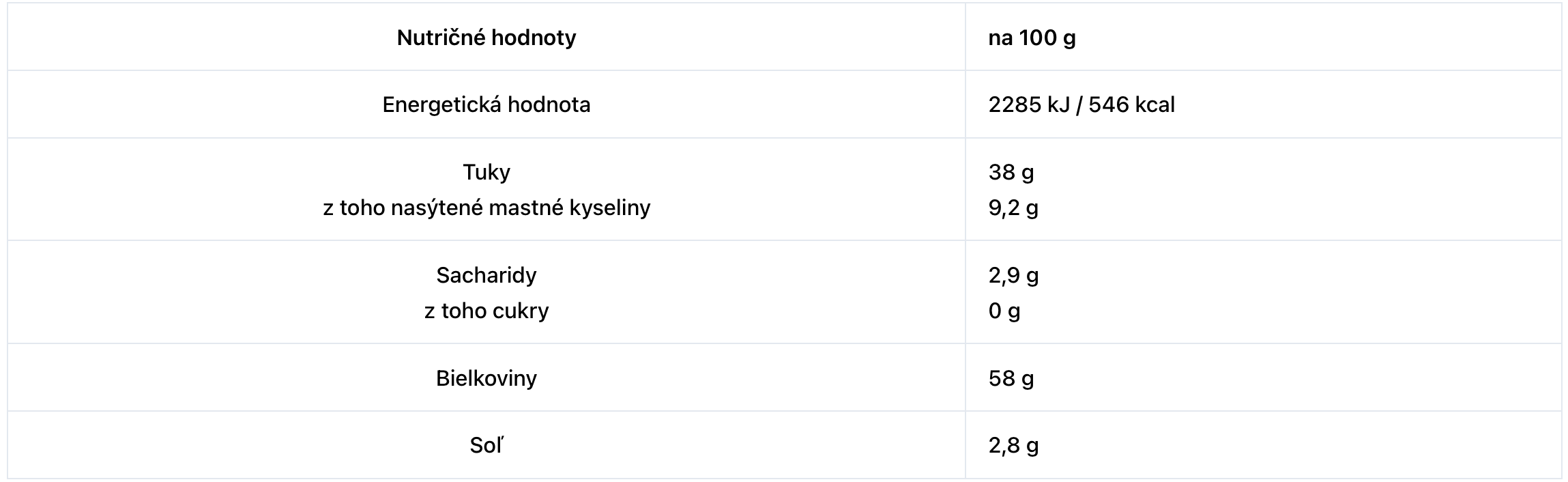Select the "58 g" protein value
The image size is (1568, 482).
(1011, 378)
